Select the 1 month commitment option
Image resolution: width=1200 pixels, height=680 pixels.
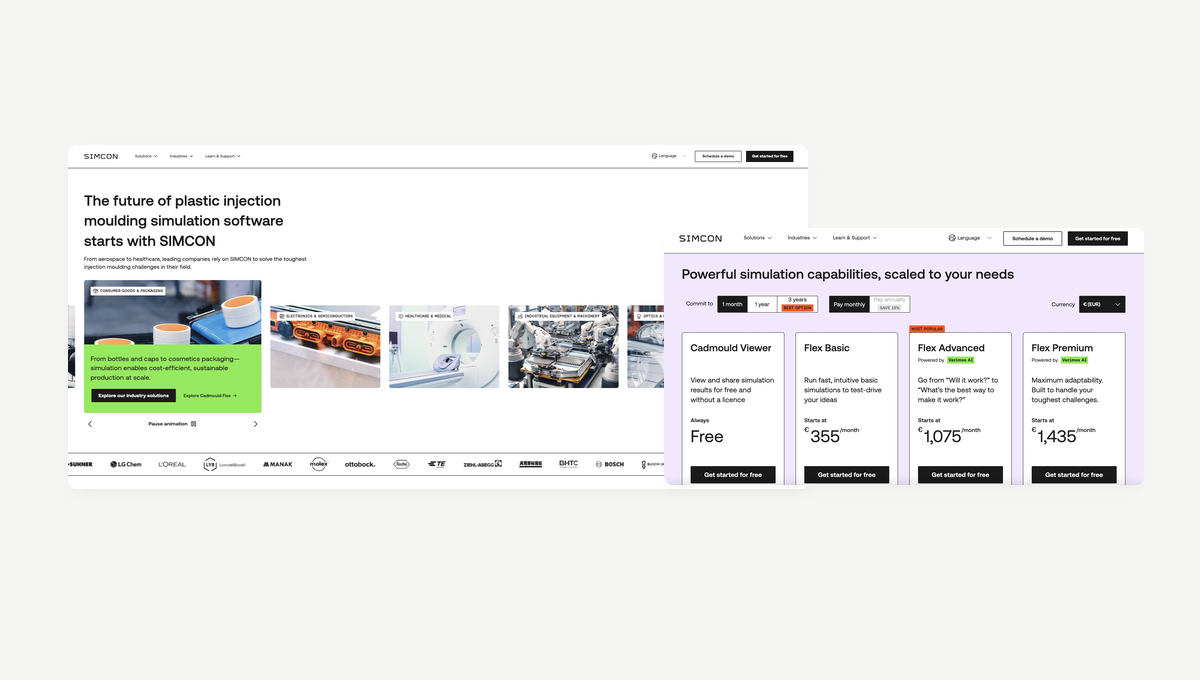point(732,304)
